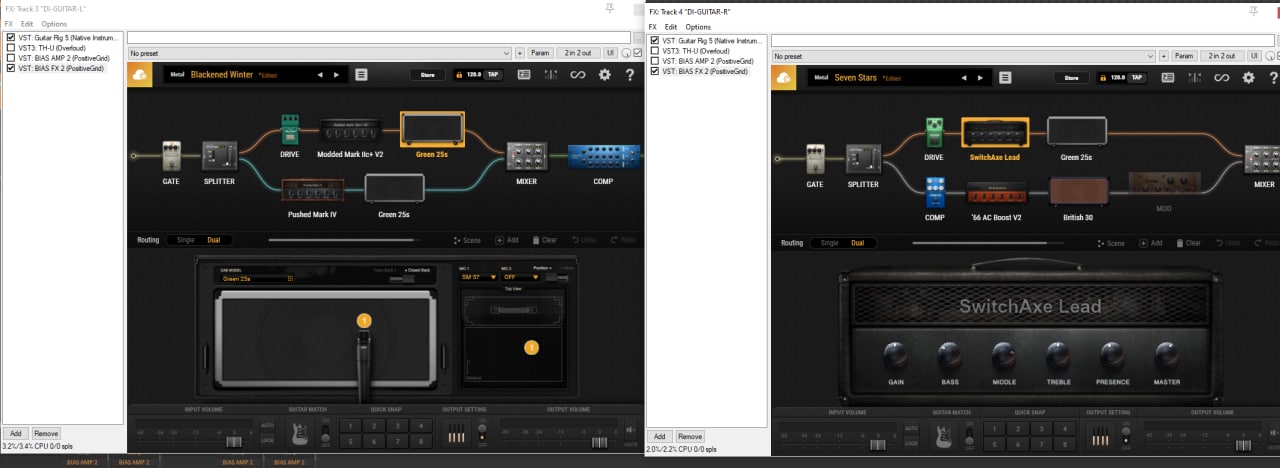
Task: Click 2 in 2 out button in Track 4 window
Action: coord(1222,56)
